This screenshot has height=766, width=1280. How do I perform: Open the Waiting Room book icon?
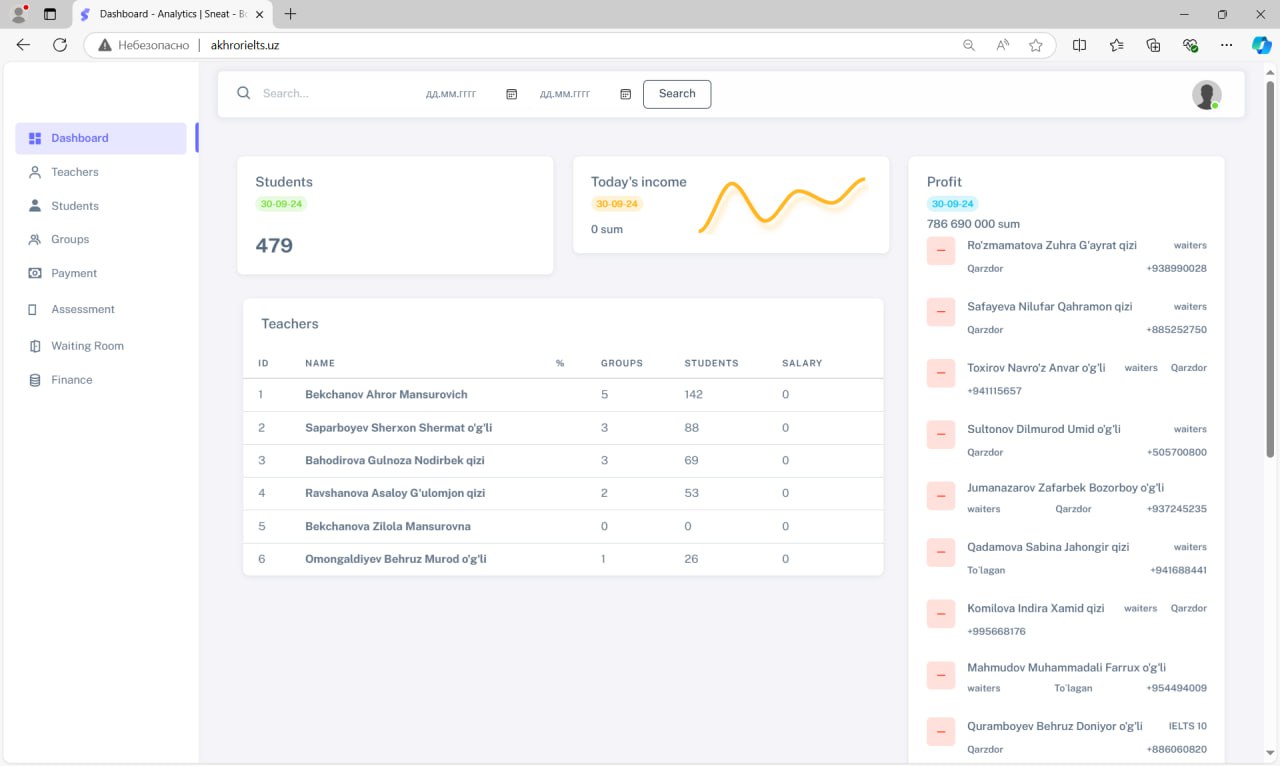coord(35,346)
